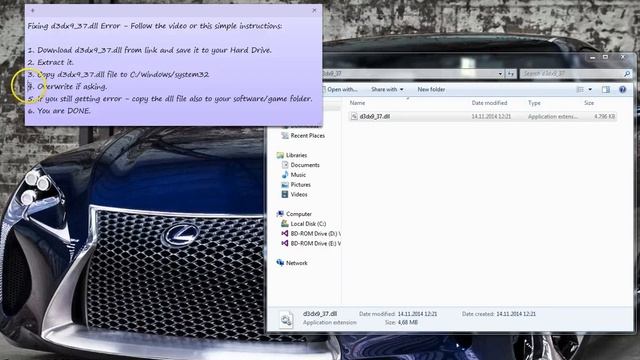
Task: Click the details pane file thumbnail
Action: pos(286,319)
